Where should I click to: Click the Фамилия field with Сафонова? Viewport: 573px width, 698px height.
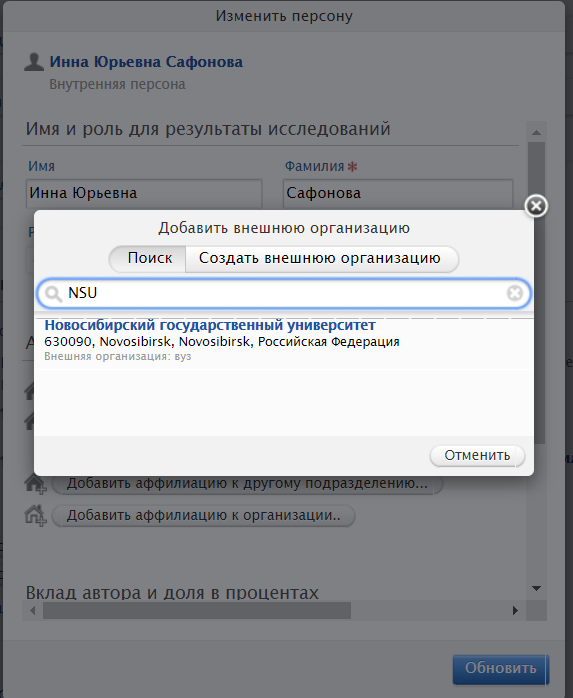pos(398,193)
